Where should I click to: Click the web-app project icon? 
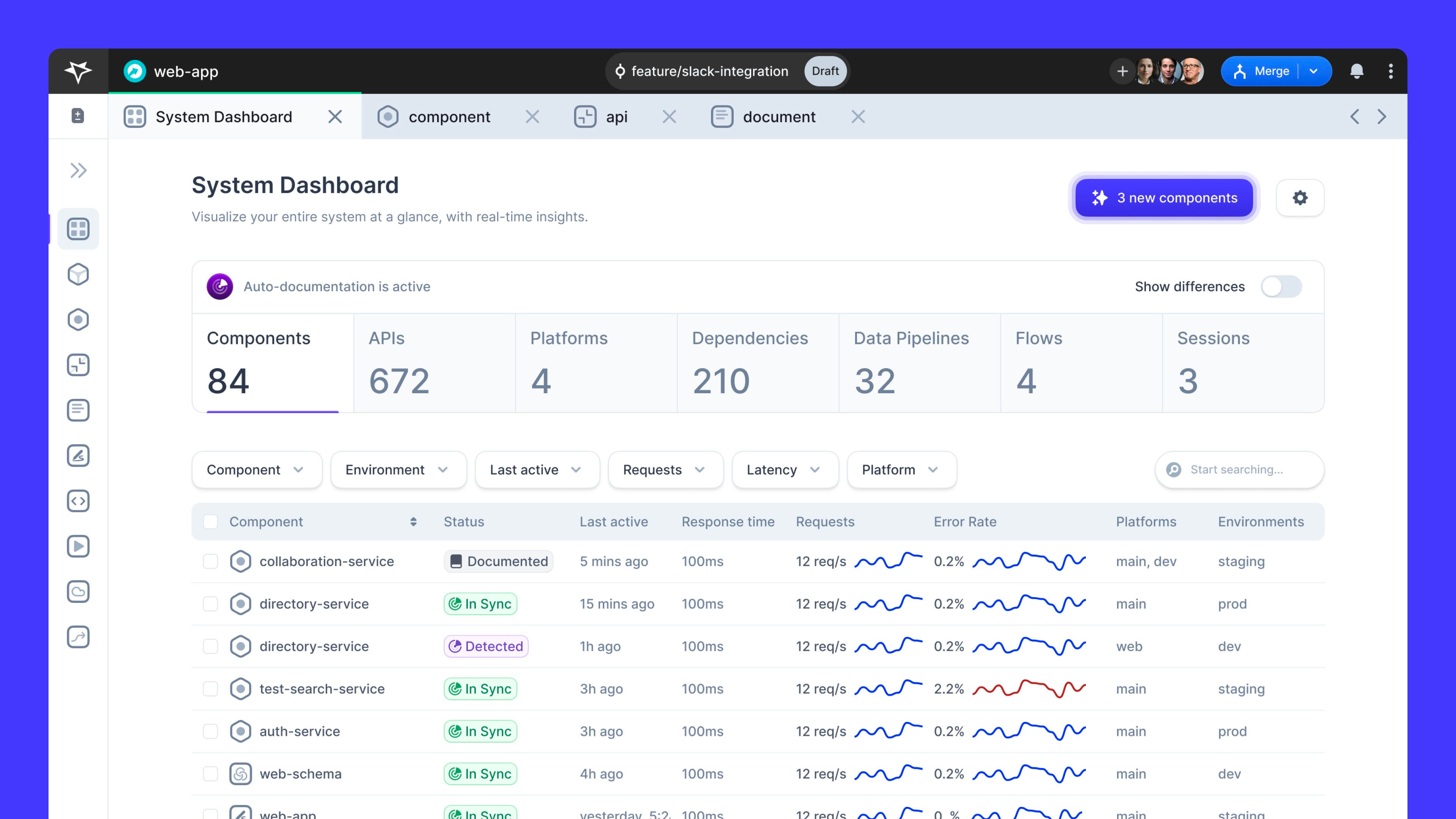(135, 71)
